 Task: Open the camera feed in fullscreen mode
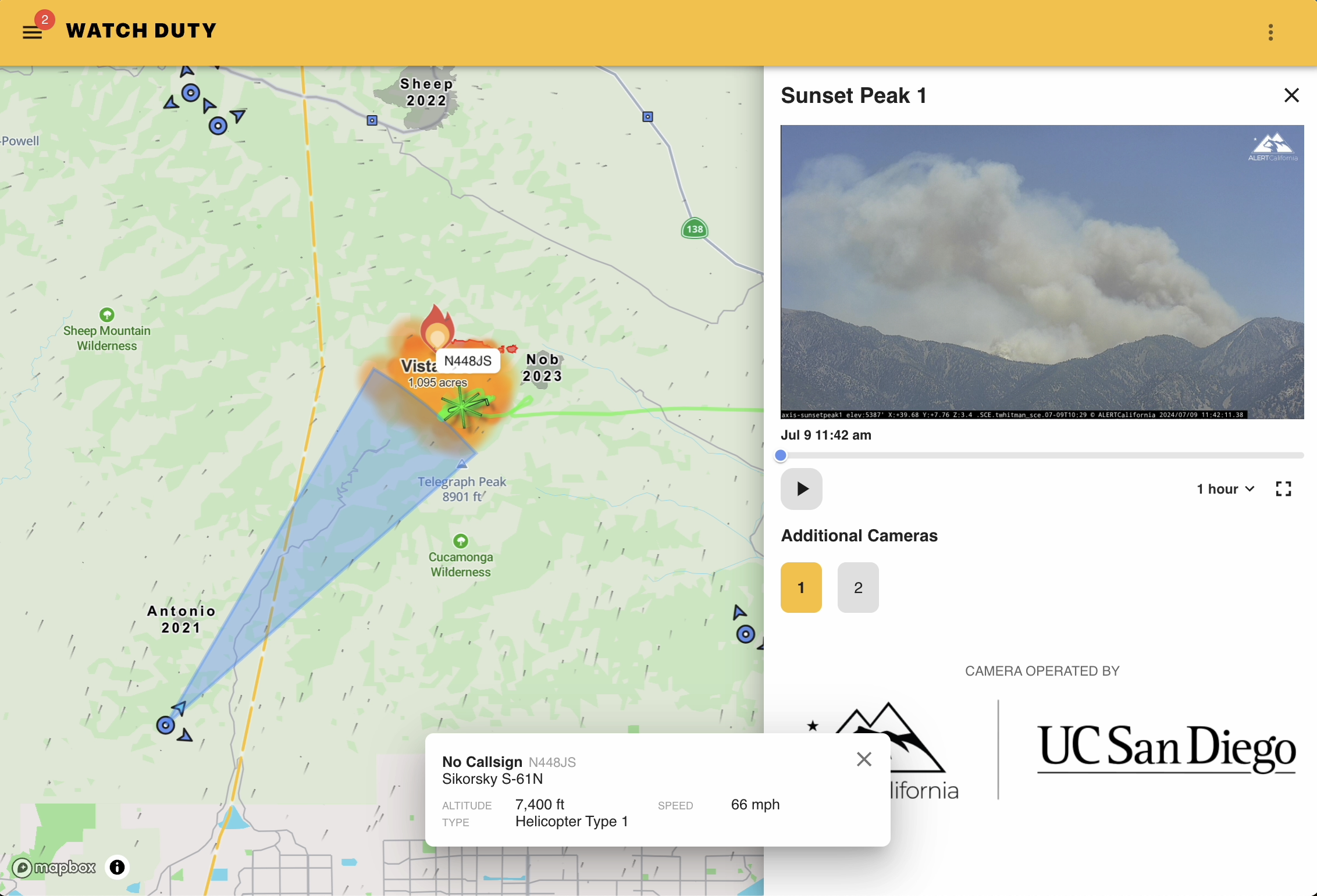pos(1283,489)
